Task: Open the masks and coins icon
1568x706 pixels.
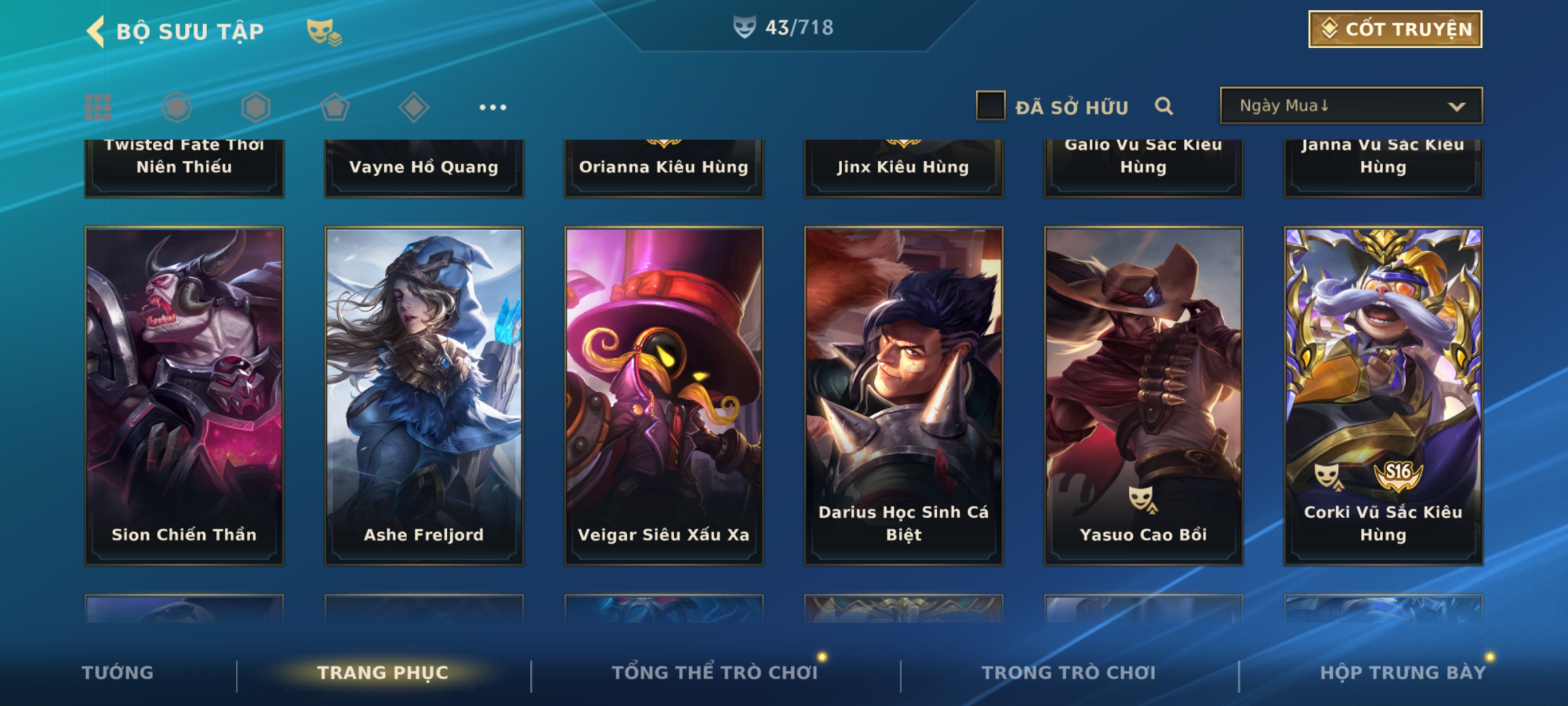Action: click(324, 31)
